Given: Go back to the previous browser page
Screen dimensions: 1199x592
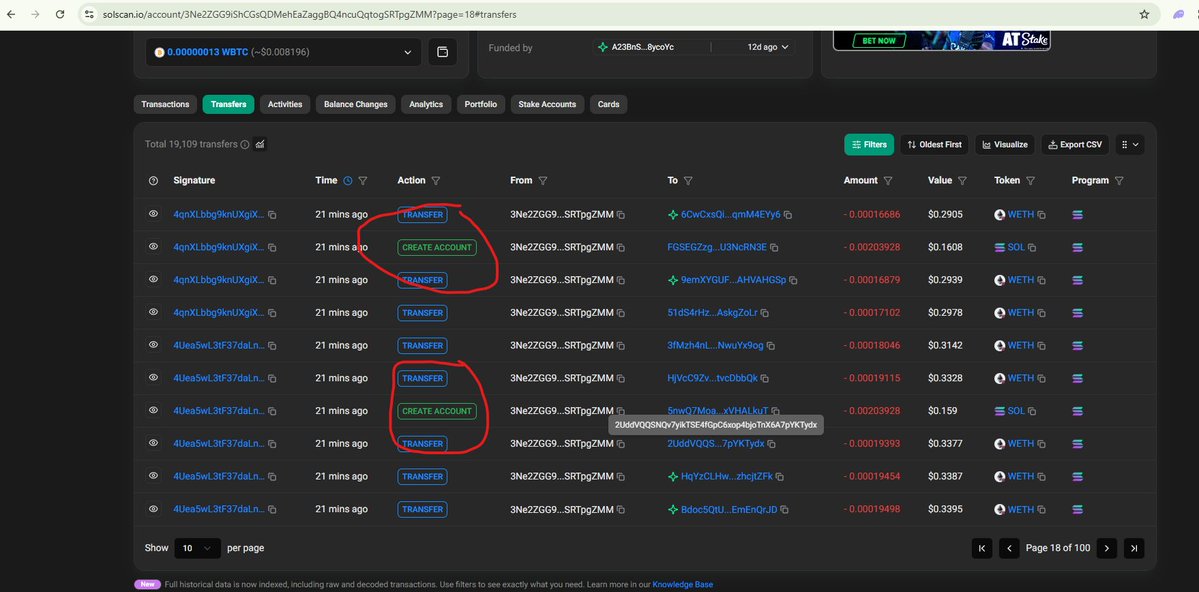Looking at the screenshot, I should pyautogui.click(x=11, y=15).
